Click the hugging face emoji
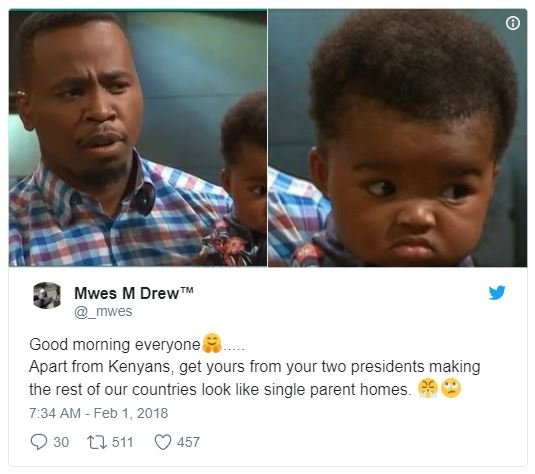The width and height of the screenshot is (535, 474). tap(212, 343)
